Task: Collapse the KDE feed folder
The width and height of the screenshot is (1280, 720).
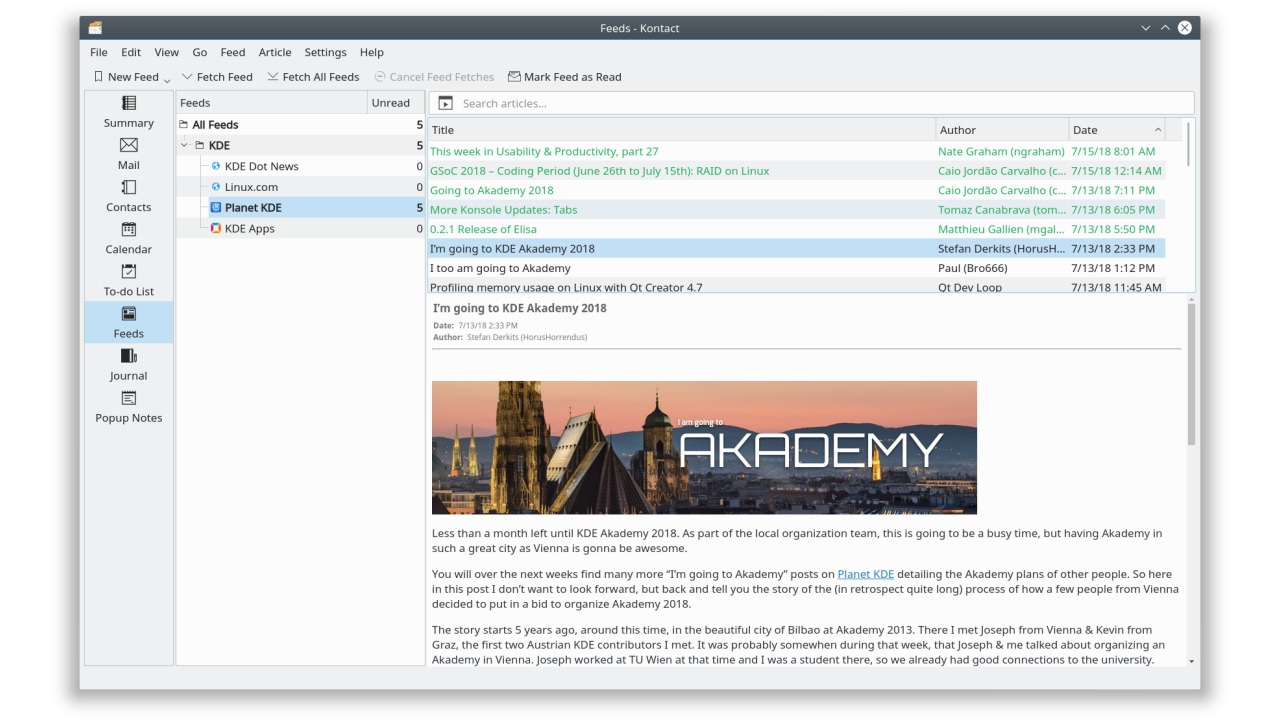Action: (x=184, y=146)
